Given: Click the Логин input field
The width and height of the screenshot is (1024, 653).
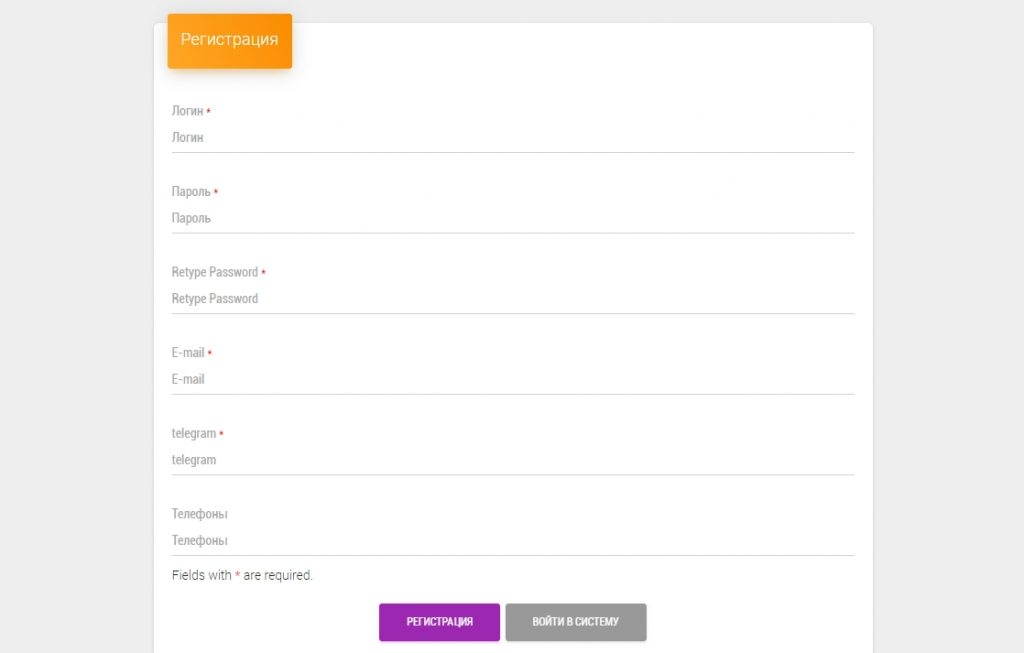Looking at the screenshot, I should 512,138.
